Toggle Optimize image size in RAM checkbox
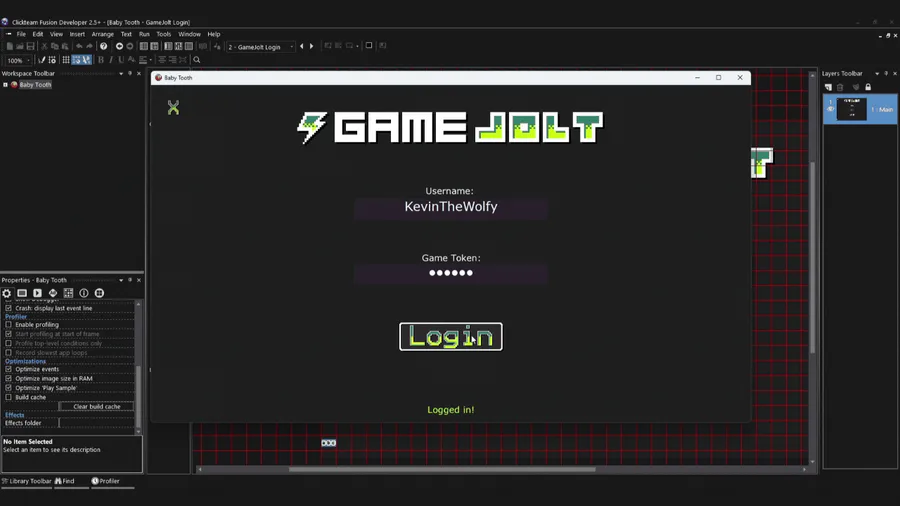The width and height of the screenshot is (900, 506). pos(9,379)
